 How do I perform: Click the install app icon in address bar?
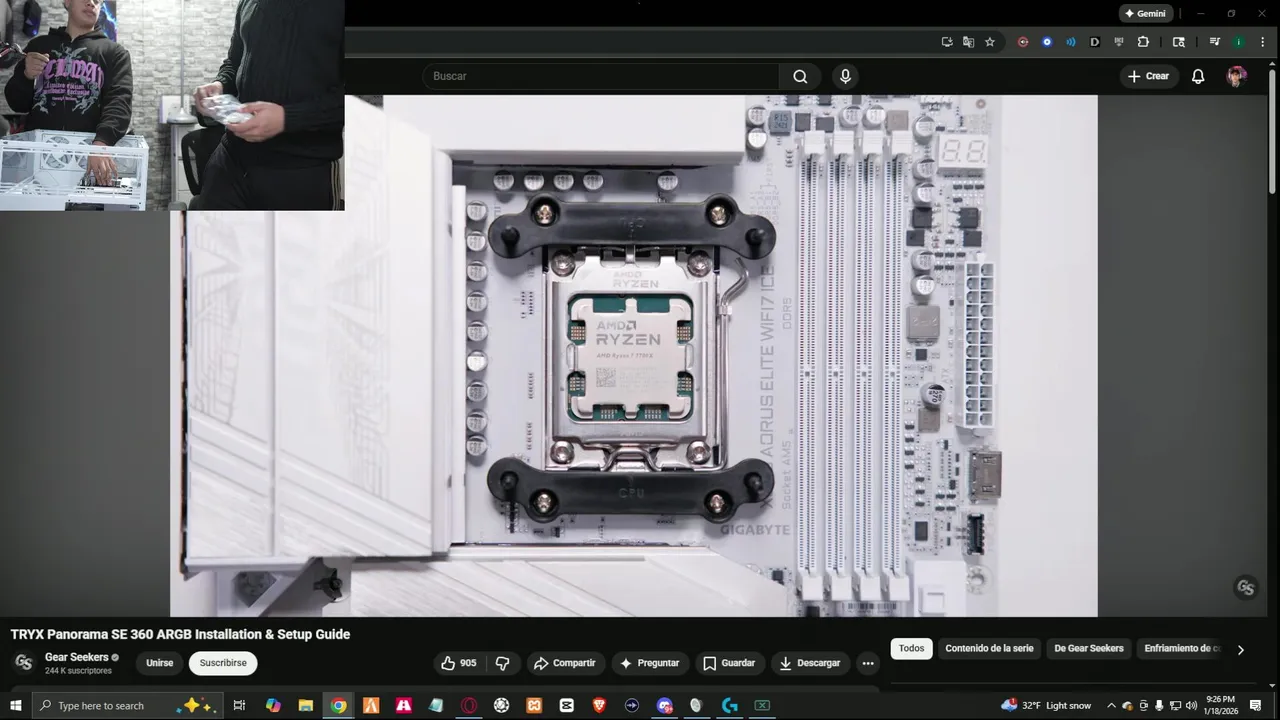point(947,42)
